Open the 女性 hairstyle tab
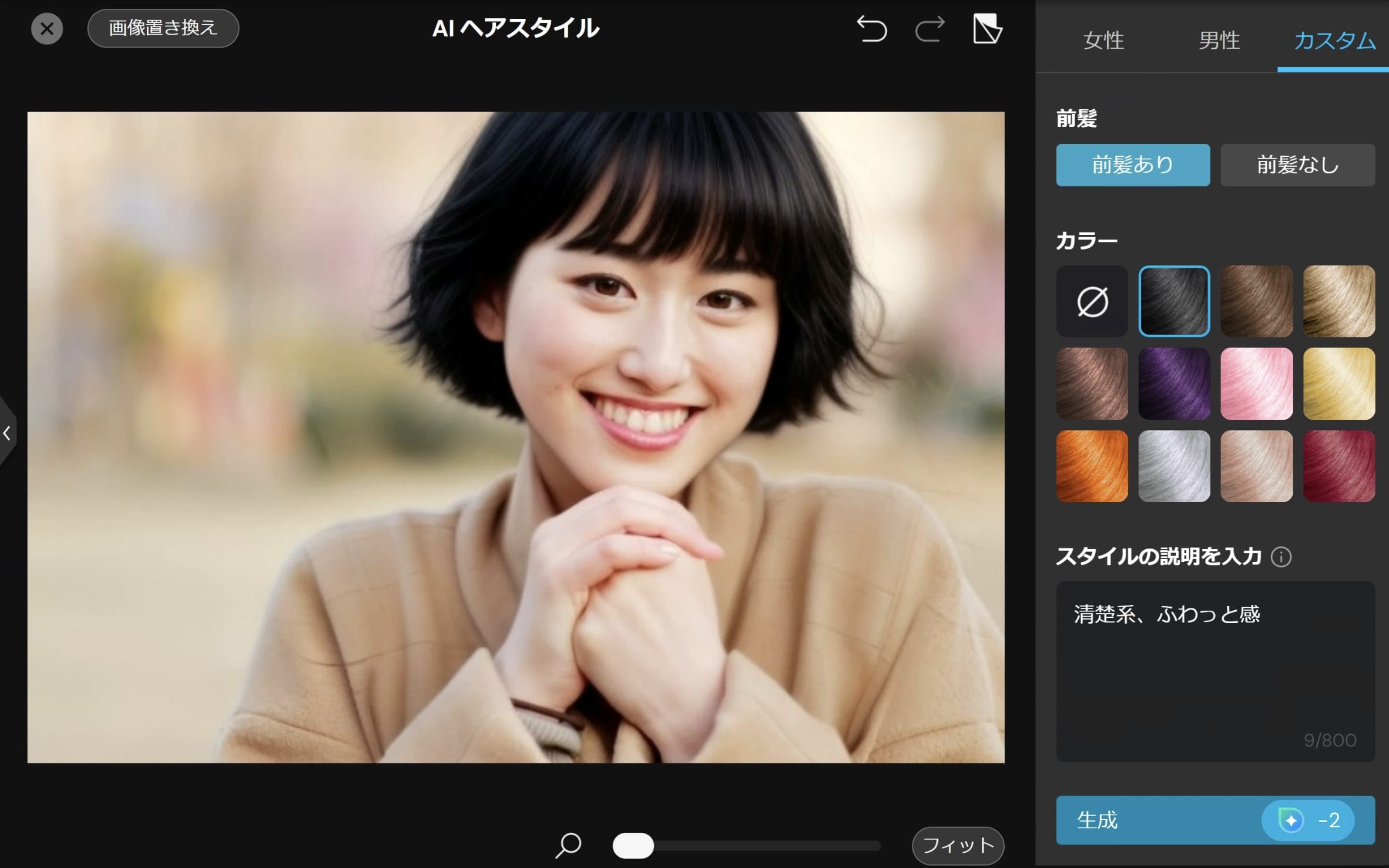The width and height of the screenshot is (1389, 868). tap(1103, 40)
